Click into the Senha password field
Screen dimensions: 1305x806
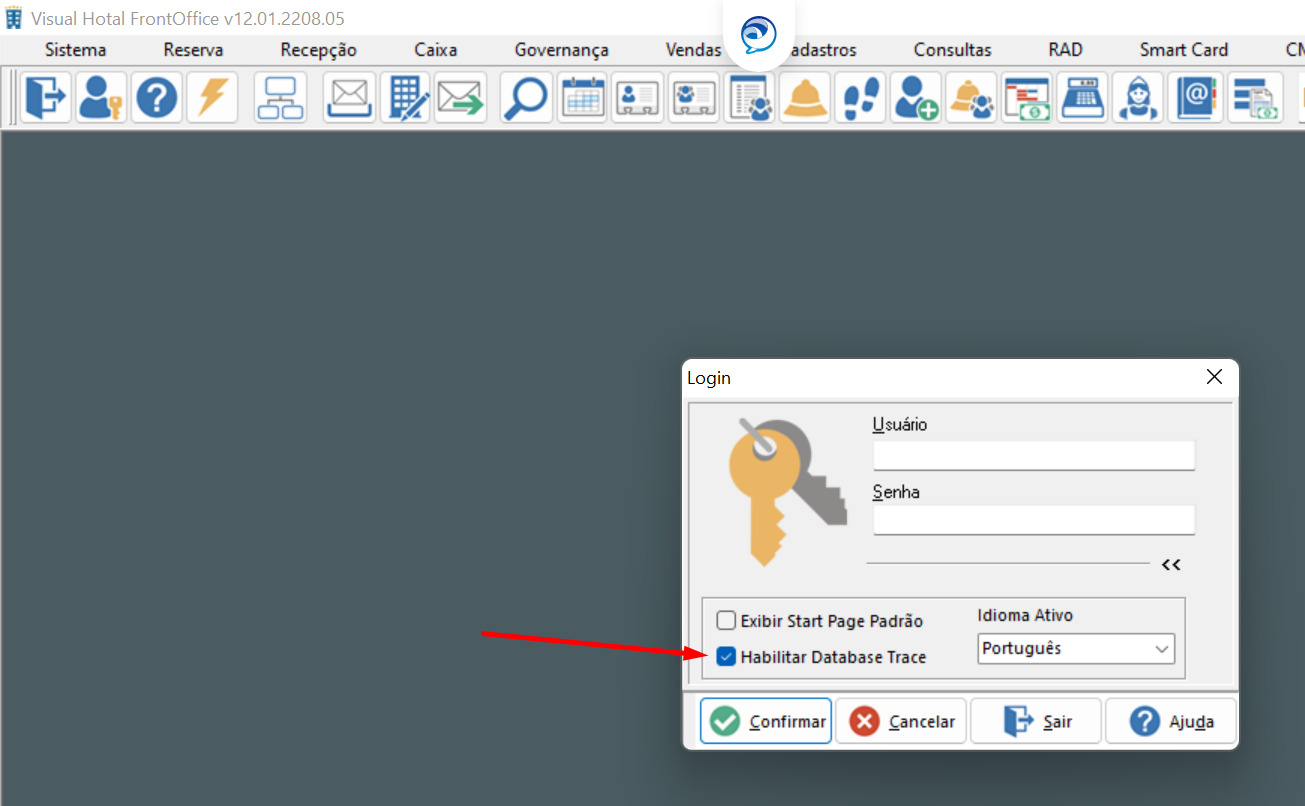(x=1034, y=520)
